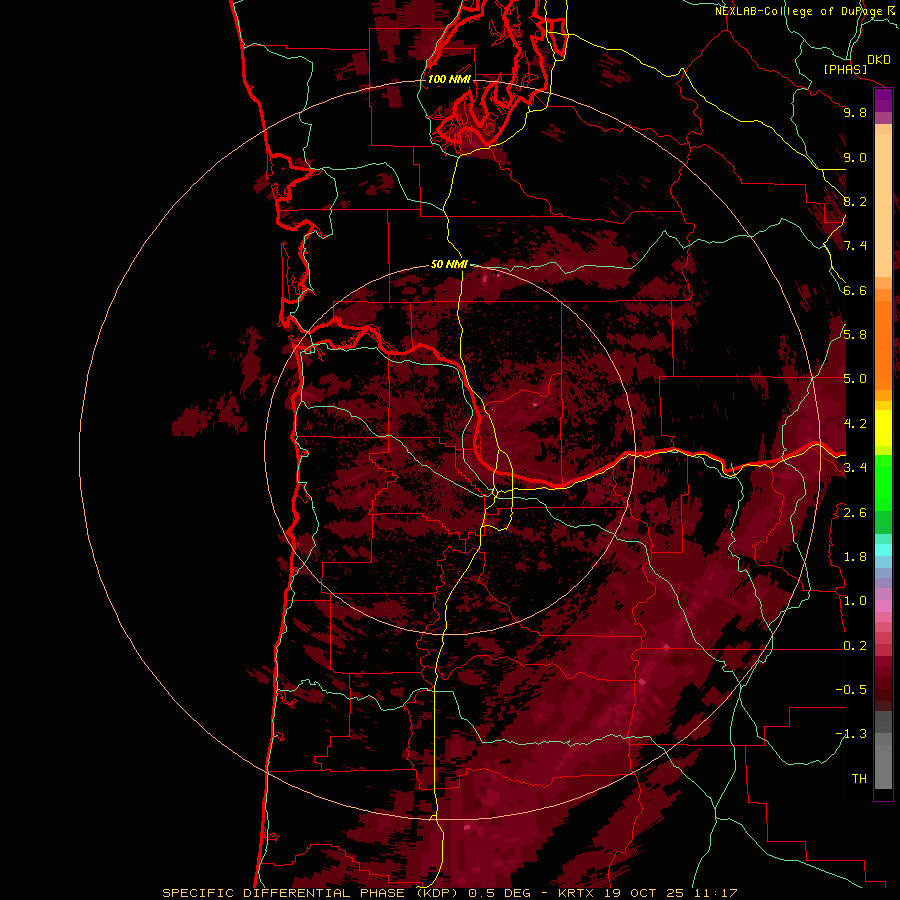Click the 100 NMI range ring label
The height and width of the screenshot is (900, 900).
449,79
